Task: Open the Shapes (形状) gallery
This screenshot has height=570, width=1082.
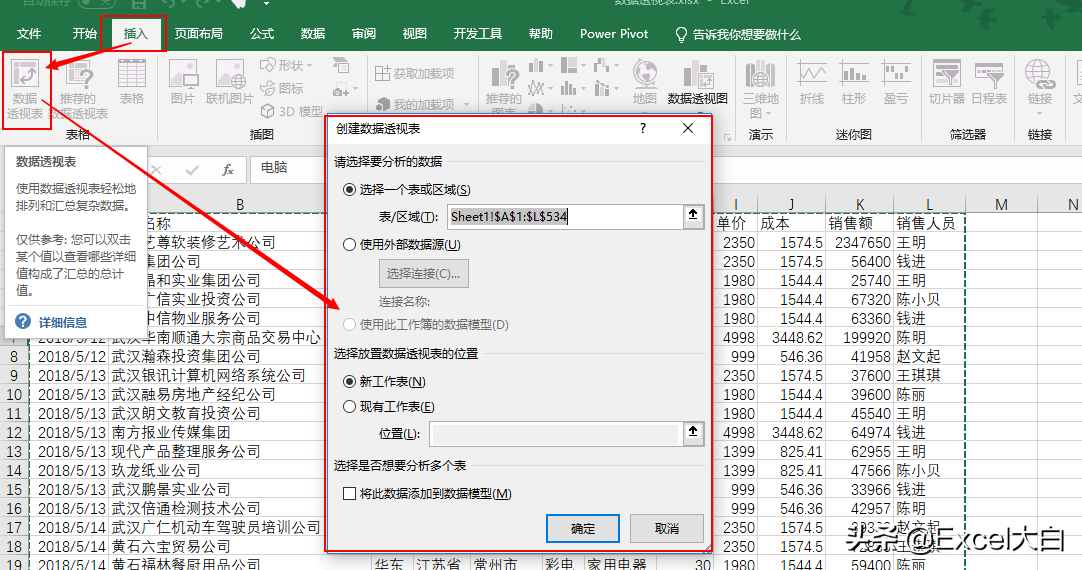Action: click(x=286, y=65)
